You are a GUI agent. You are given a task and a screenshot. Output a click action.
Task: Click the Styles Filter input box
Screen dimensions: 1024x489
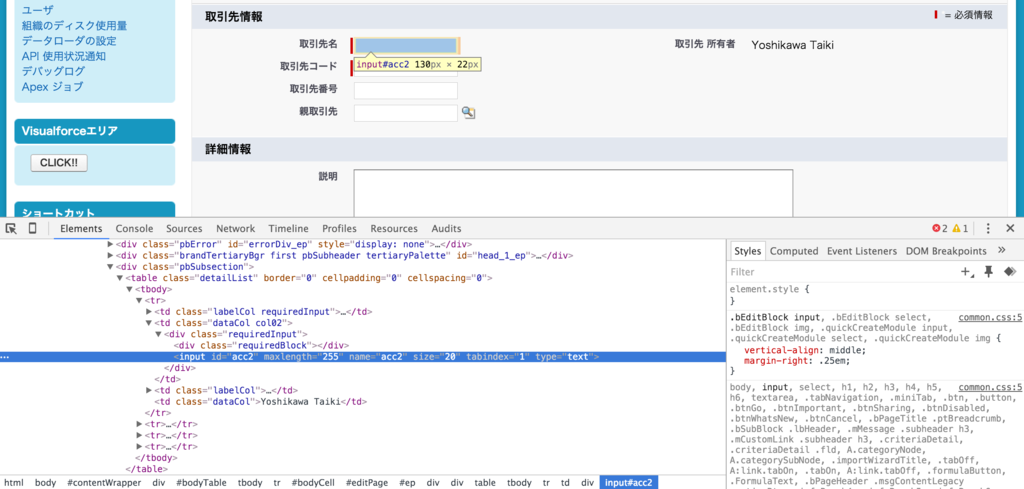[x=839, y=272]
